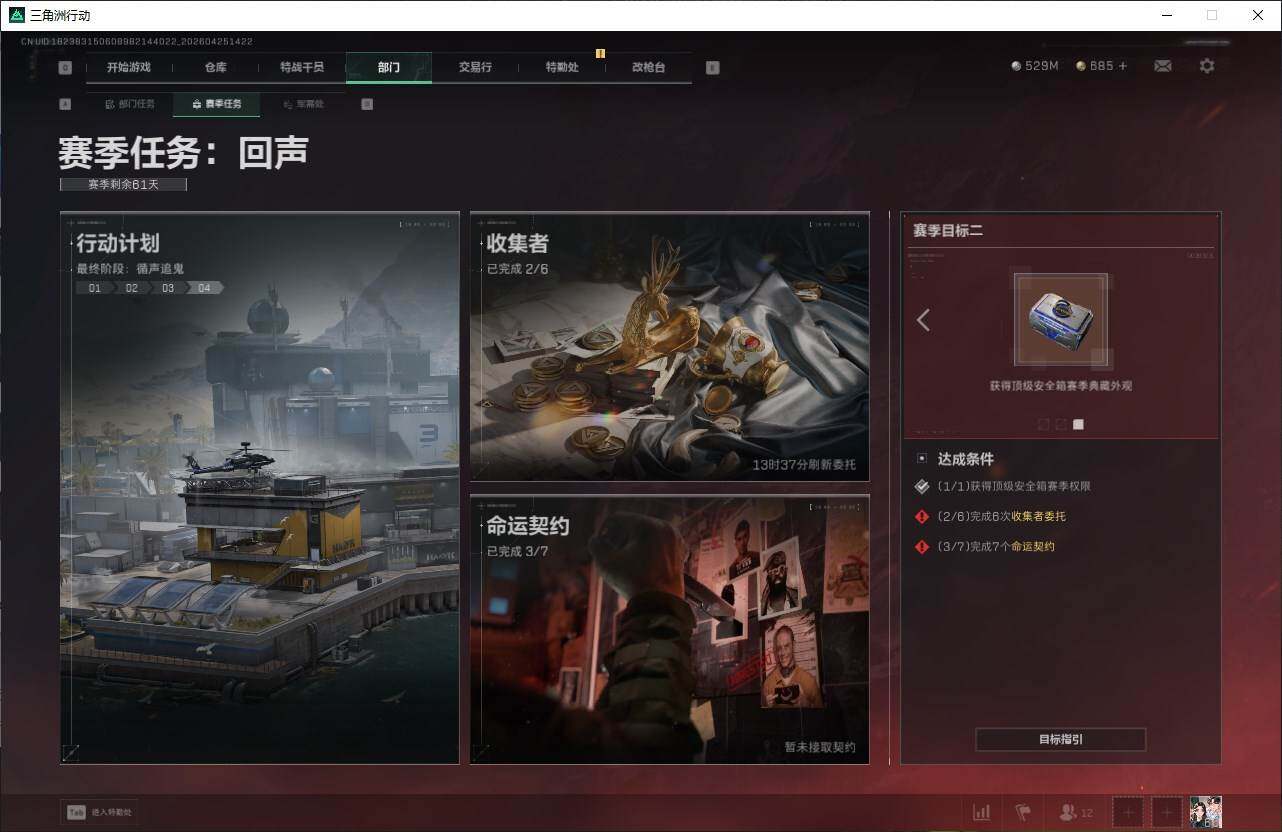Expand the 部门 navigation section
Viewport: 1282px width, 832px height.
pyautogui.click(x=388, y=67)
